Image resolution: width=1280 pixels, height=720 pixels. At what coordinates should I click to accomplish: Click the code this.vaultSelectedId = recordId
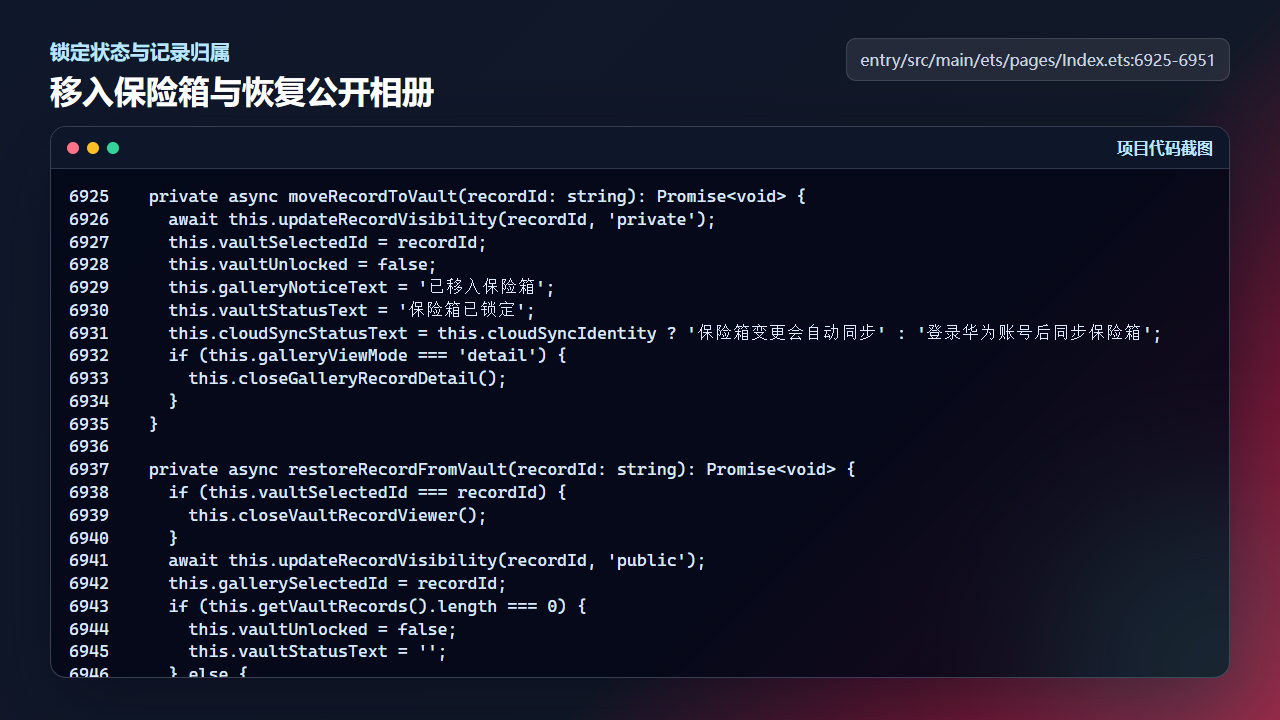[327, 242]
